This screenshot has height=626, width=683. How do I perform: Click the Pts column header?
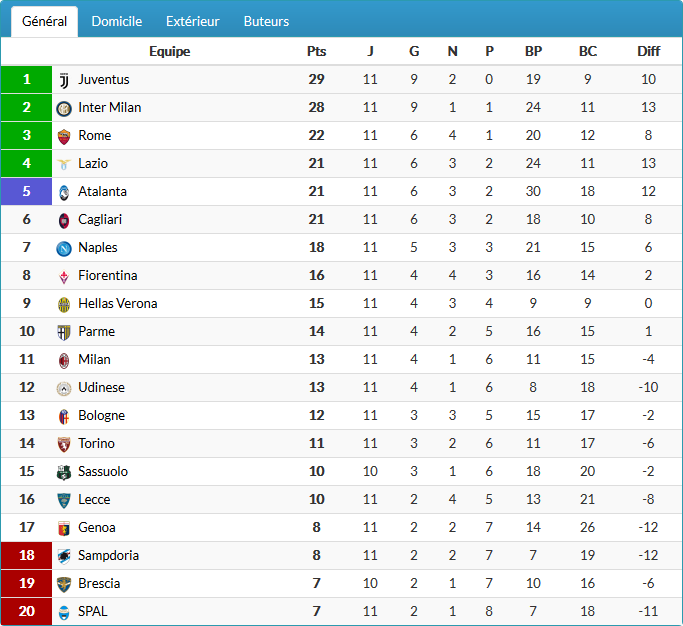click(316, 52)
